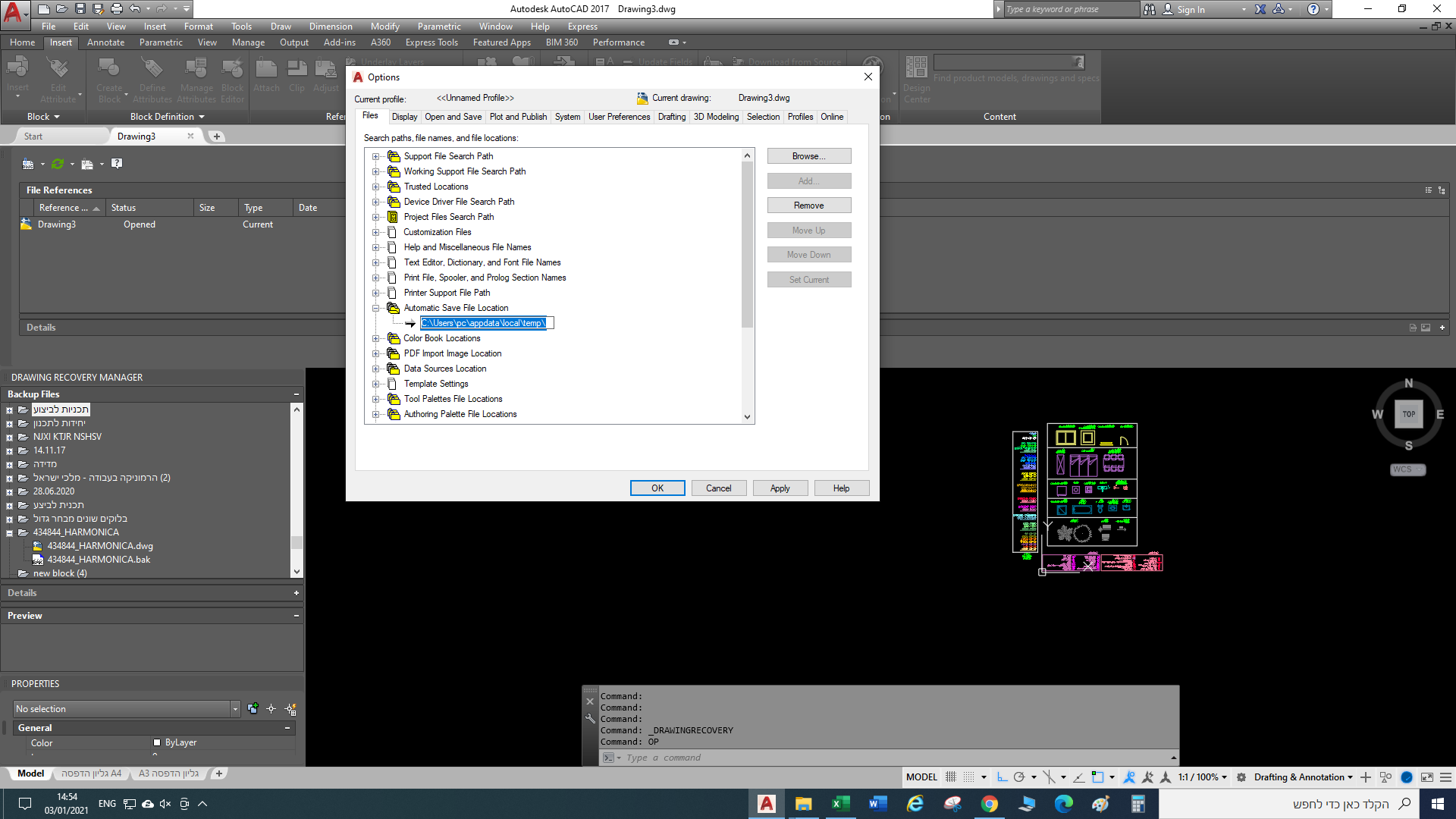Open the No selection dropdown in Properties
This screenshot has width=1456, height=819.
point(235,709)
